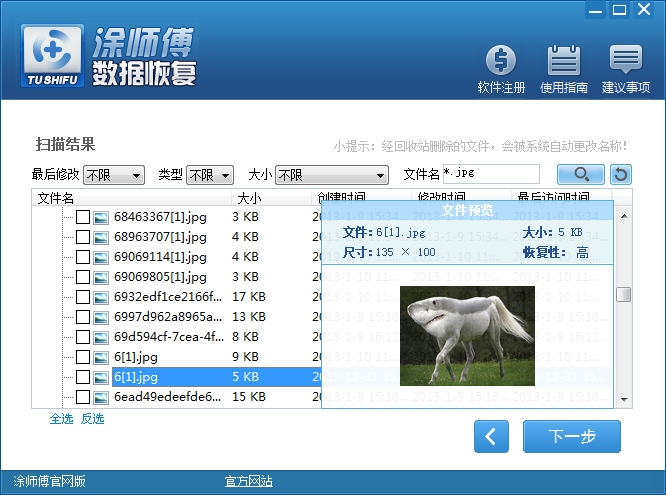Viewport: 666px width, 495px height.
Task: Click image file icon of 68963707[1].jpg
Action: click(101, 238)
